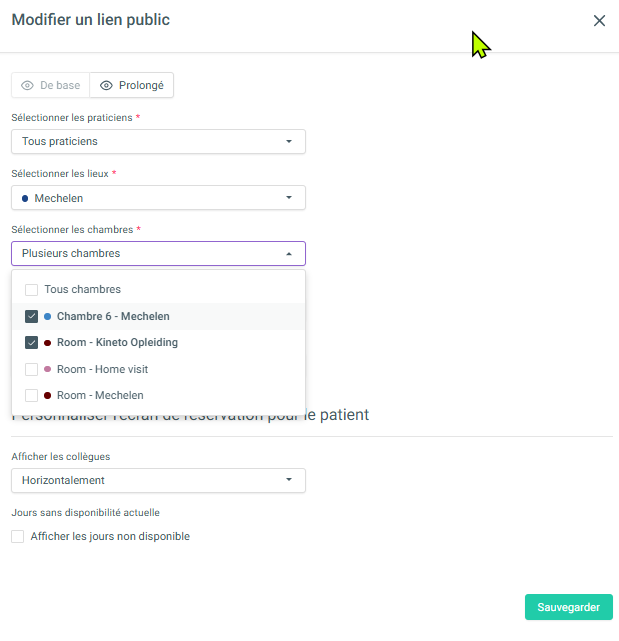
Task: Click the dark red dot of Room - Kineto Opleiding
Action: click(x=47, y=343)
